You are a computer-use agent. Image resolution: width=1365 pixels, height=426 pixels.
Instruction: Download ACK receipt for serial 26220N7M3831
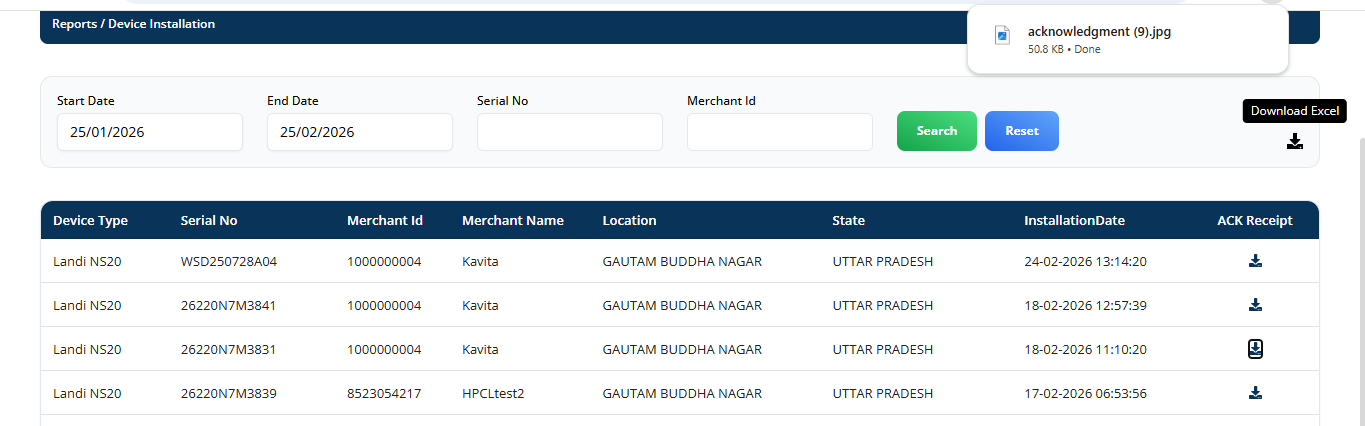click(x=1255, y=349)
